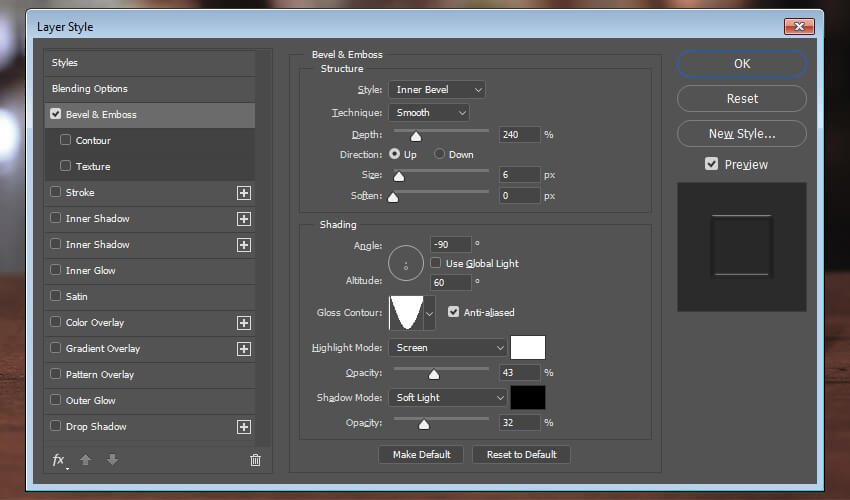Select the Outer Glow effect row
Screen dimensions: 850x500
pyautogui.click(x=150, y=401)
